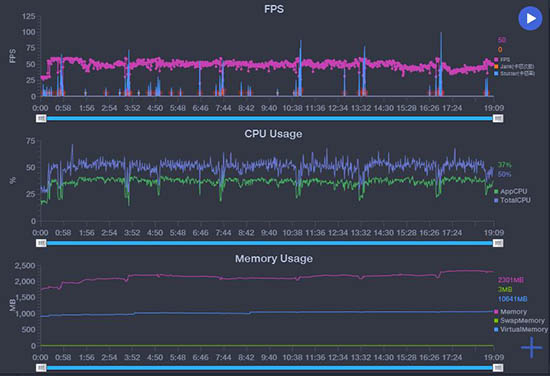Image resolution: width=550 pixels, height=376 pixels.
Task: Click the 50% TotalCPU value readout
Action: pyautogui.click(x=504, y=174)
